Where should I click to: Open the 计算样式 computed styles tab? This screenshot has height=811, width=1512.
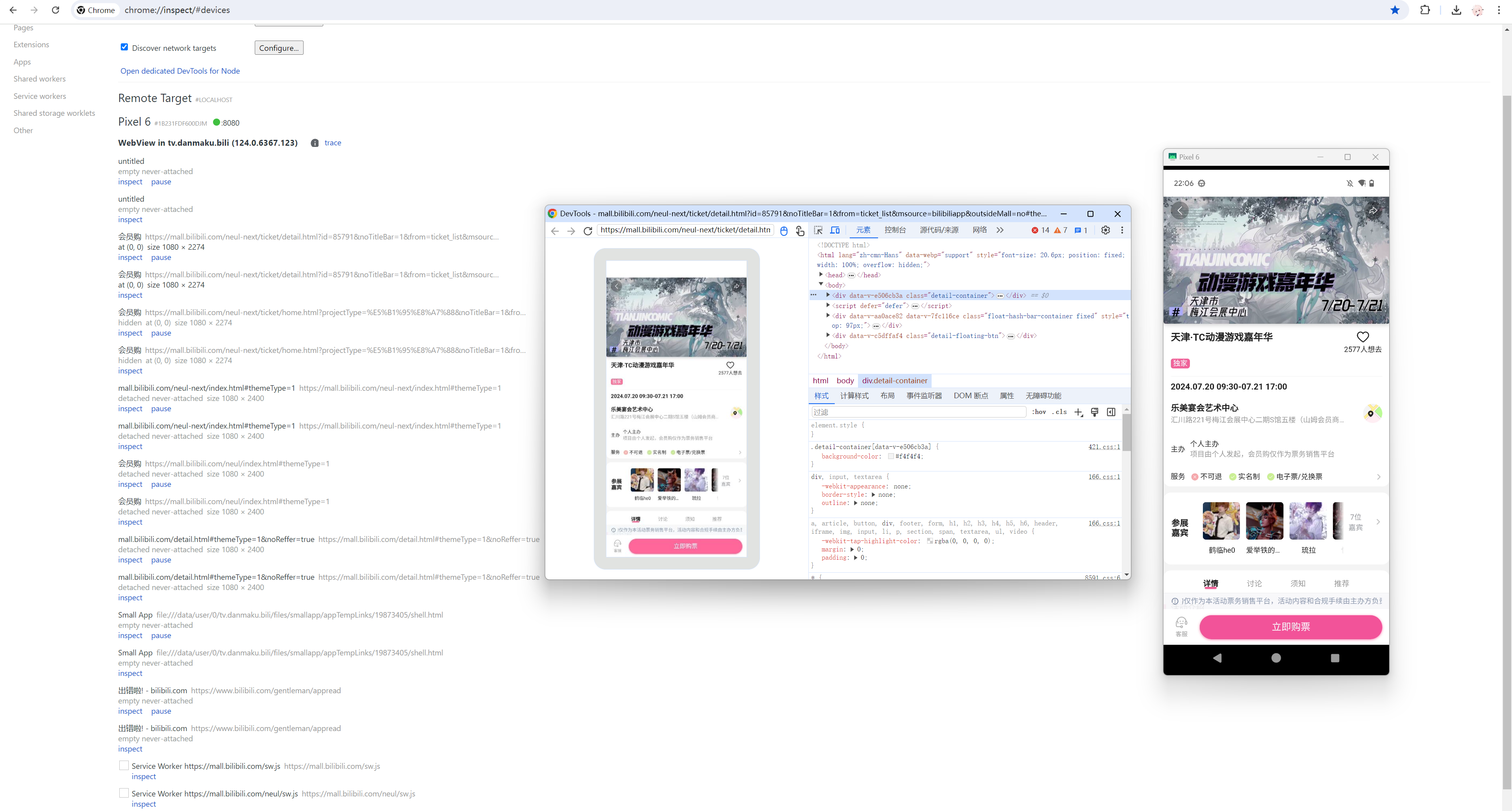(854, 396)
